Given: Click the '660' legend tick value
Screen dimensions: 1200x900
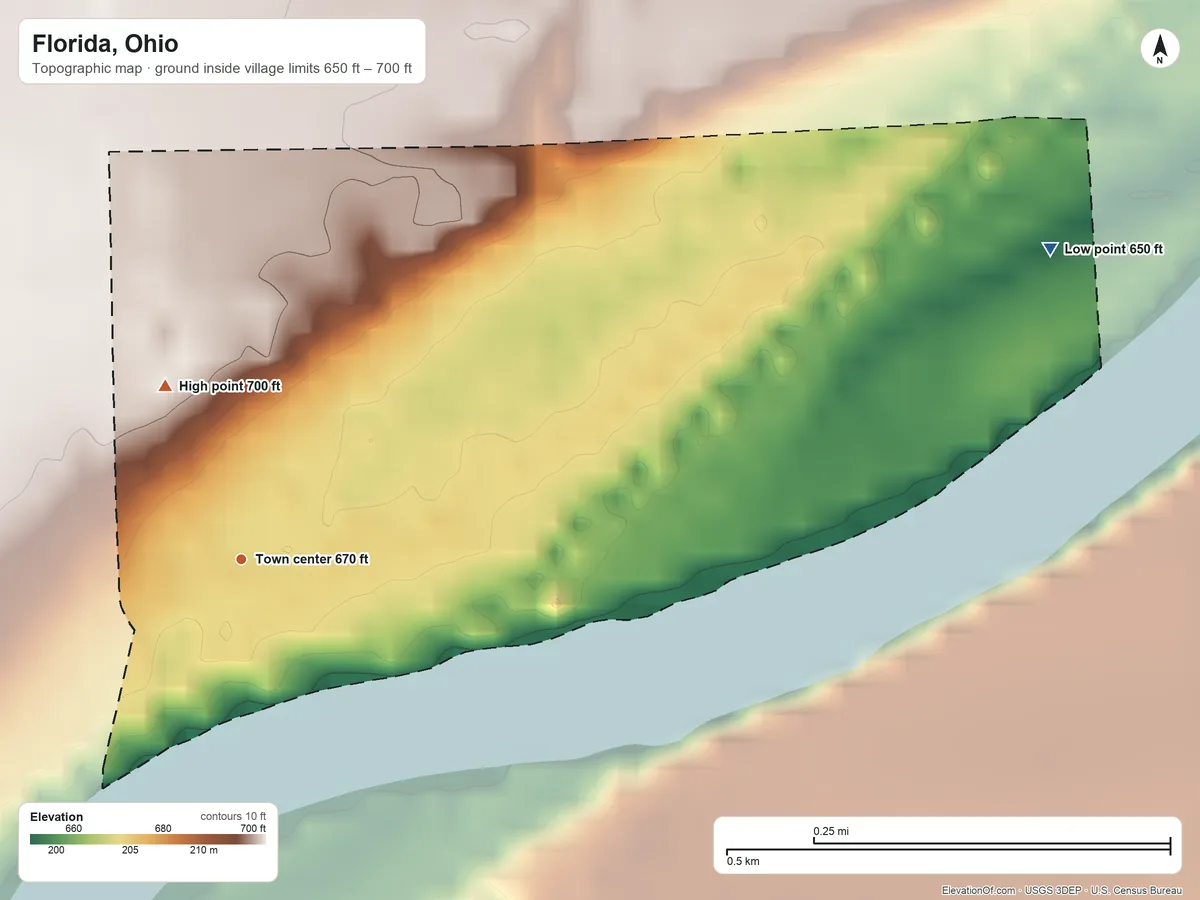Looking at the screenshot, I should pos(73,828).
